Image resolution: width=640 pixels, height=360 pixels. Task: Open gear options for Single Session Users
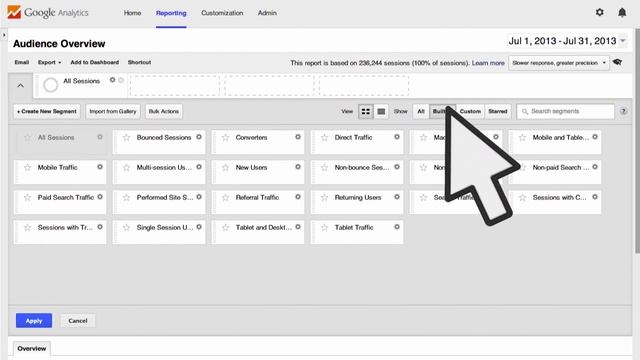click(x=199, y=227)
